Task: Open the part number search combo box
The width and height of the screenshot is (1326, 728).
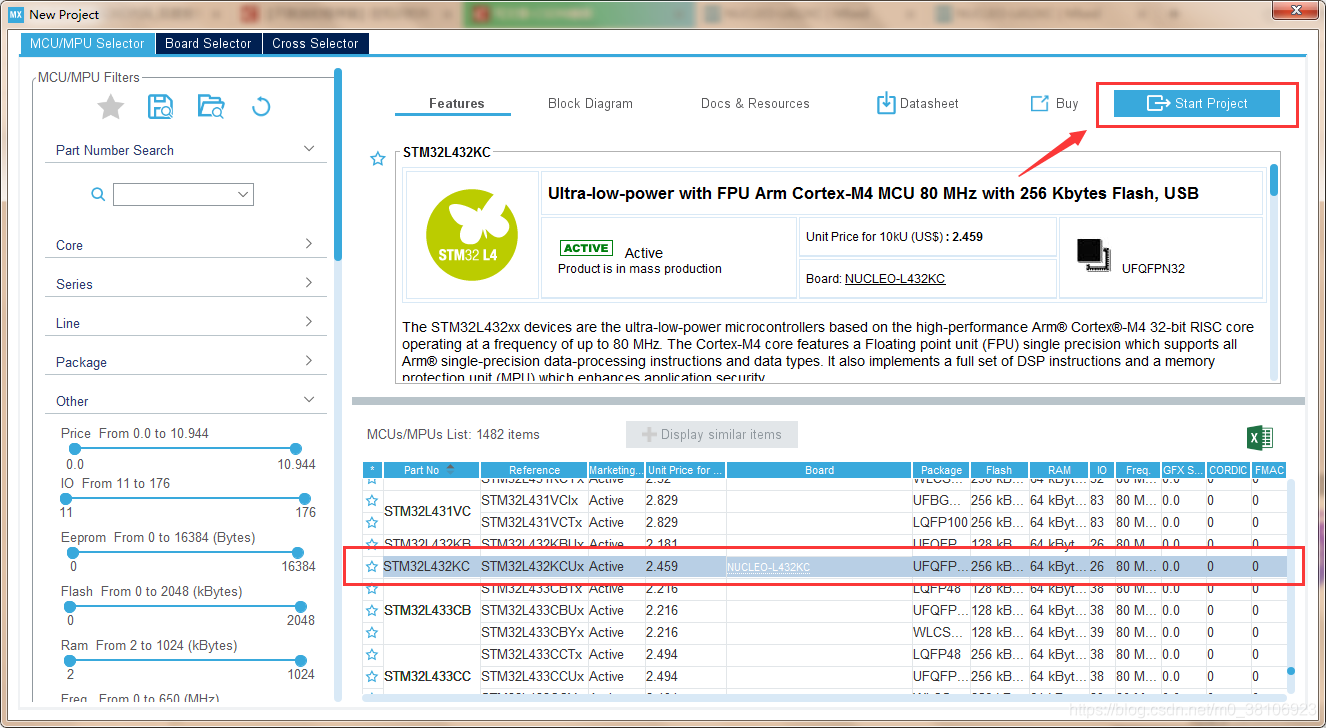Action: pyautogui.click(x=183, y=194)
